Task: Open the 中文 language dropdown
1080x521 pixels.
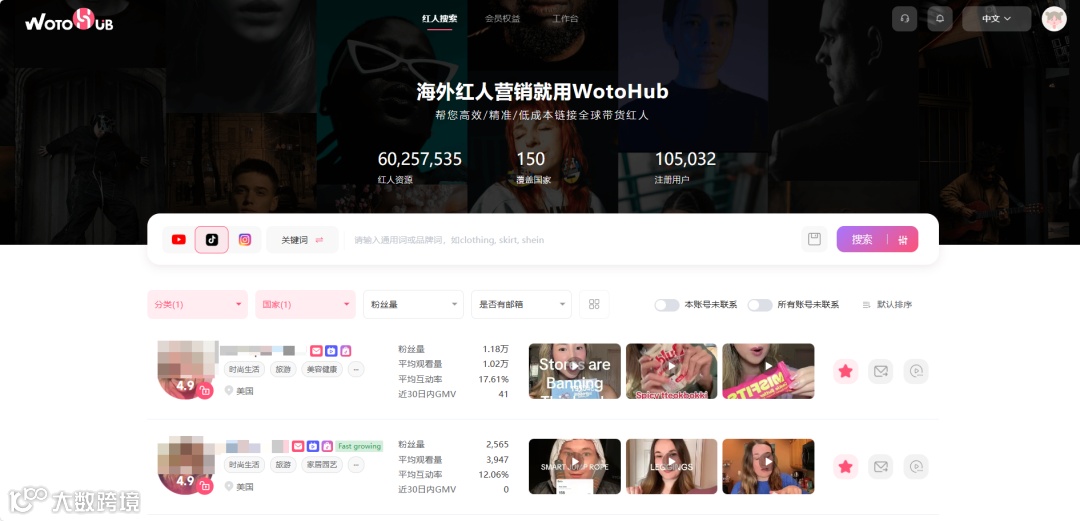Action: pyautogui.click(x=997, y=19)
